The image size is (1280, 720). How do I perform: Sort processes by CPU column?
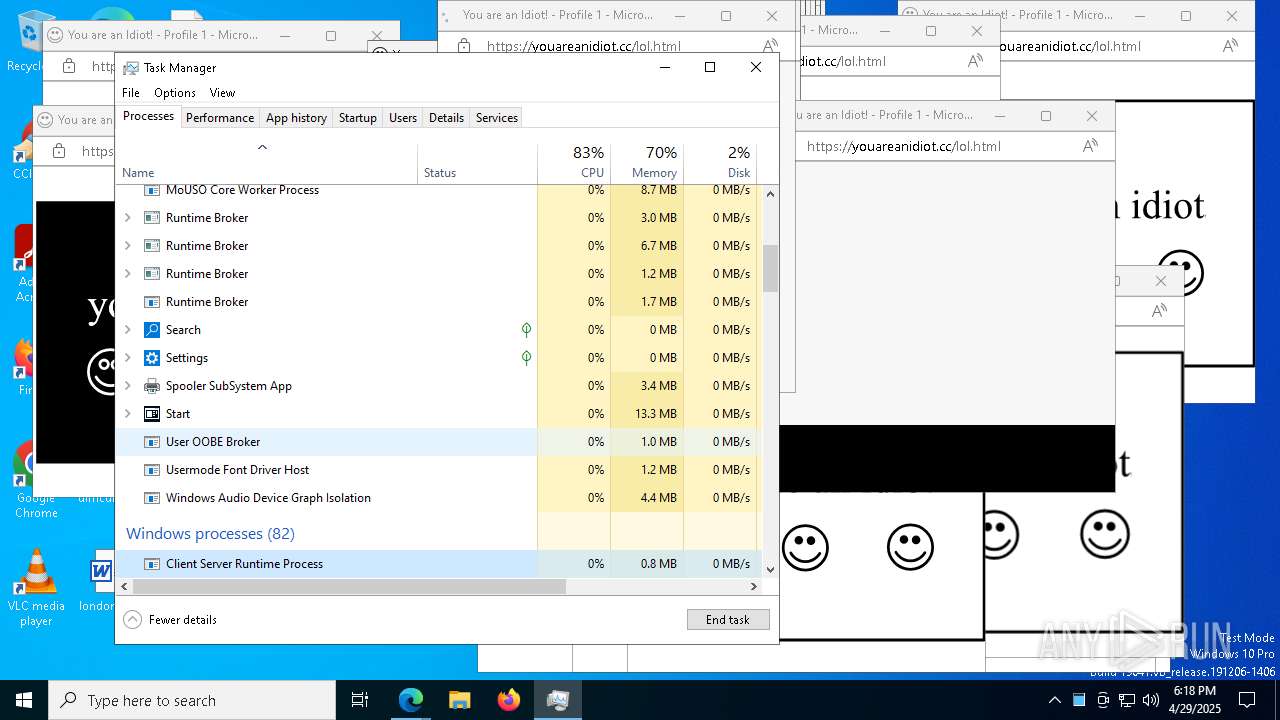(574, 163)
